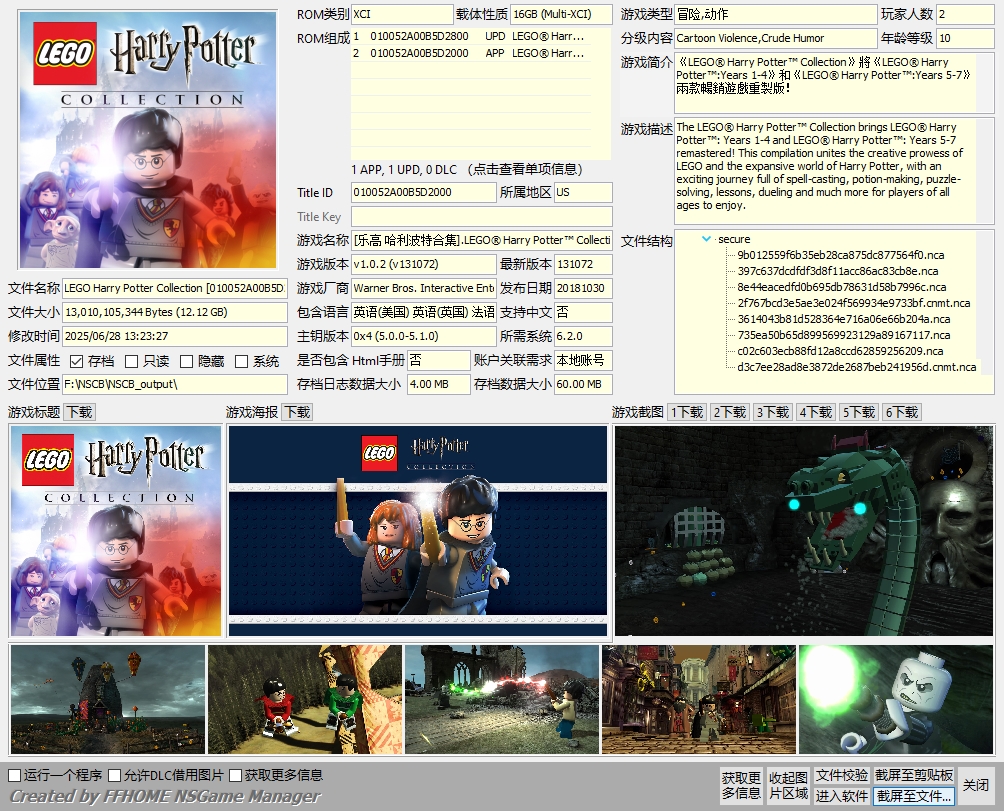Toggle the 存档 file attribute checkbox

(x=76, y=362)
